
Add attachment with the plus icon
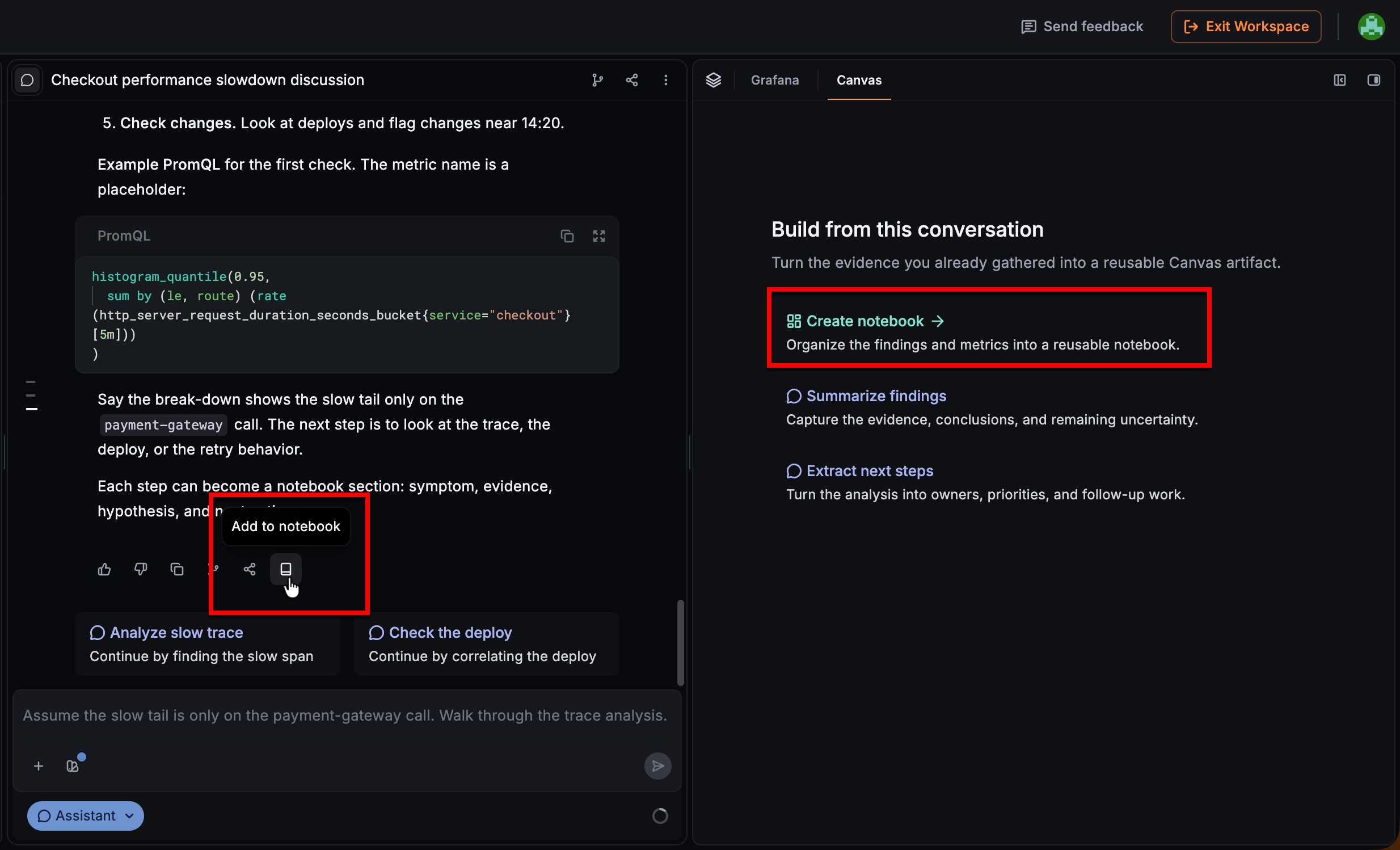point(39,767)
